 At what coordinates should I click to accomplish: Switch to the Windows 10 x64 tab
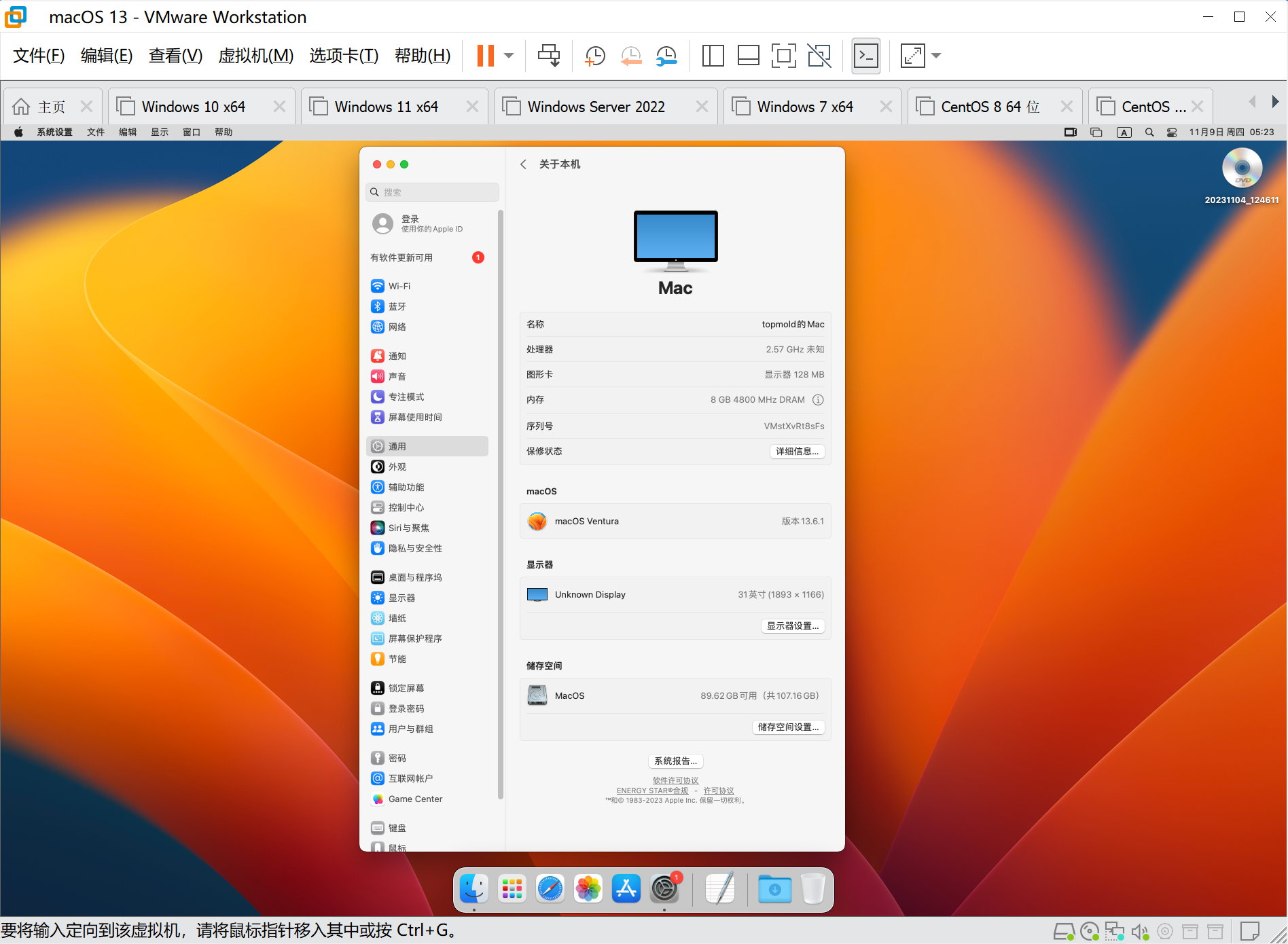click(194, 107)
